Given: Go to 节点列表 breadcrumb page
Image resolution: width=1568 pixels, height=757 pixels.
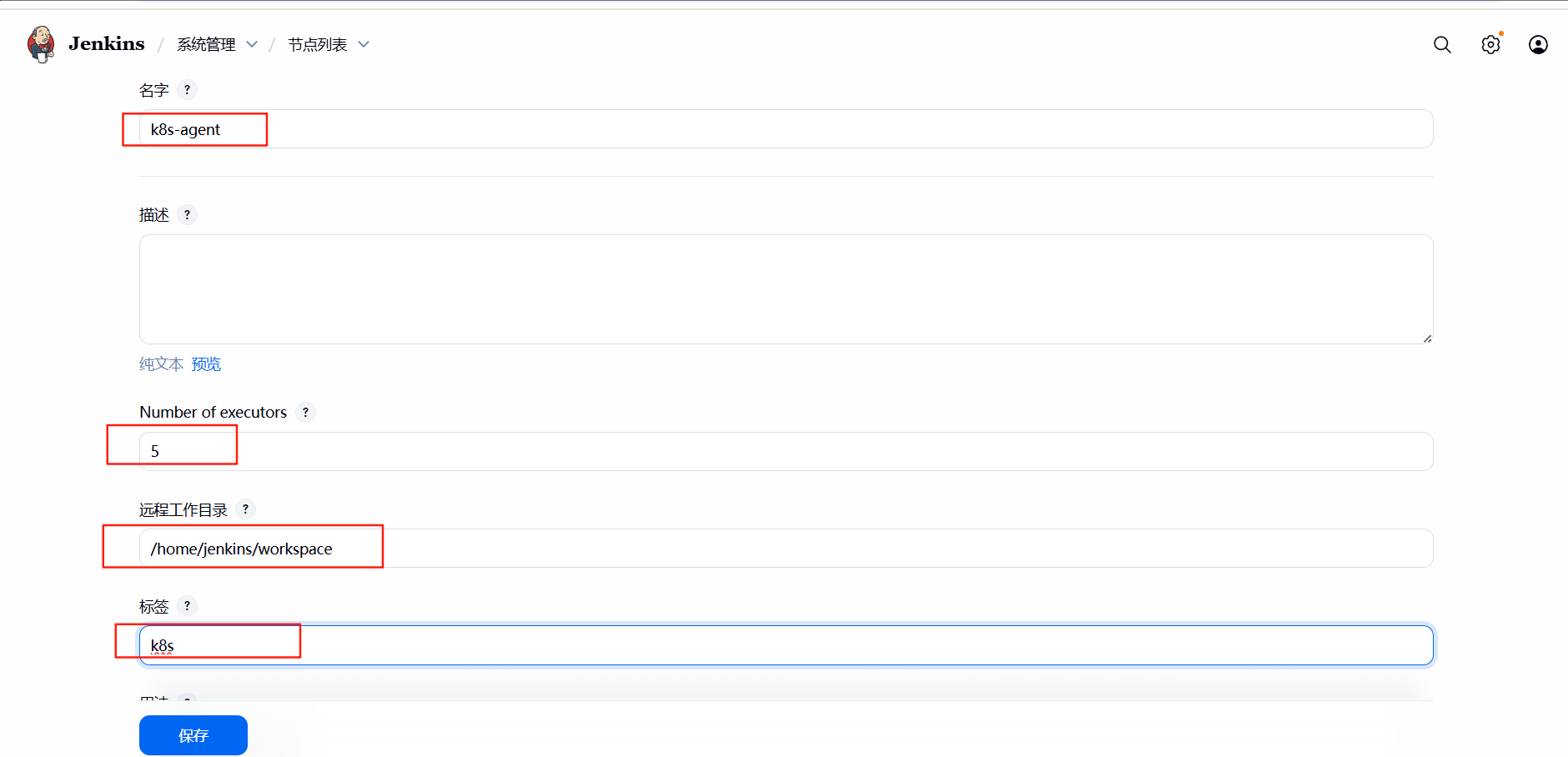Looking at the screenshot, I should (x=318, y=45).
